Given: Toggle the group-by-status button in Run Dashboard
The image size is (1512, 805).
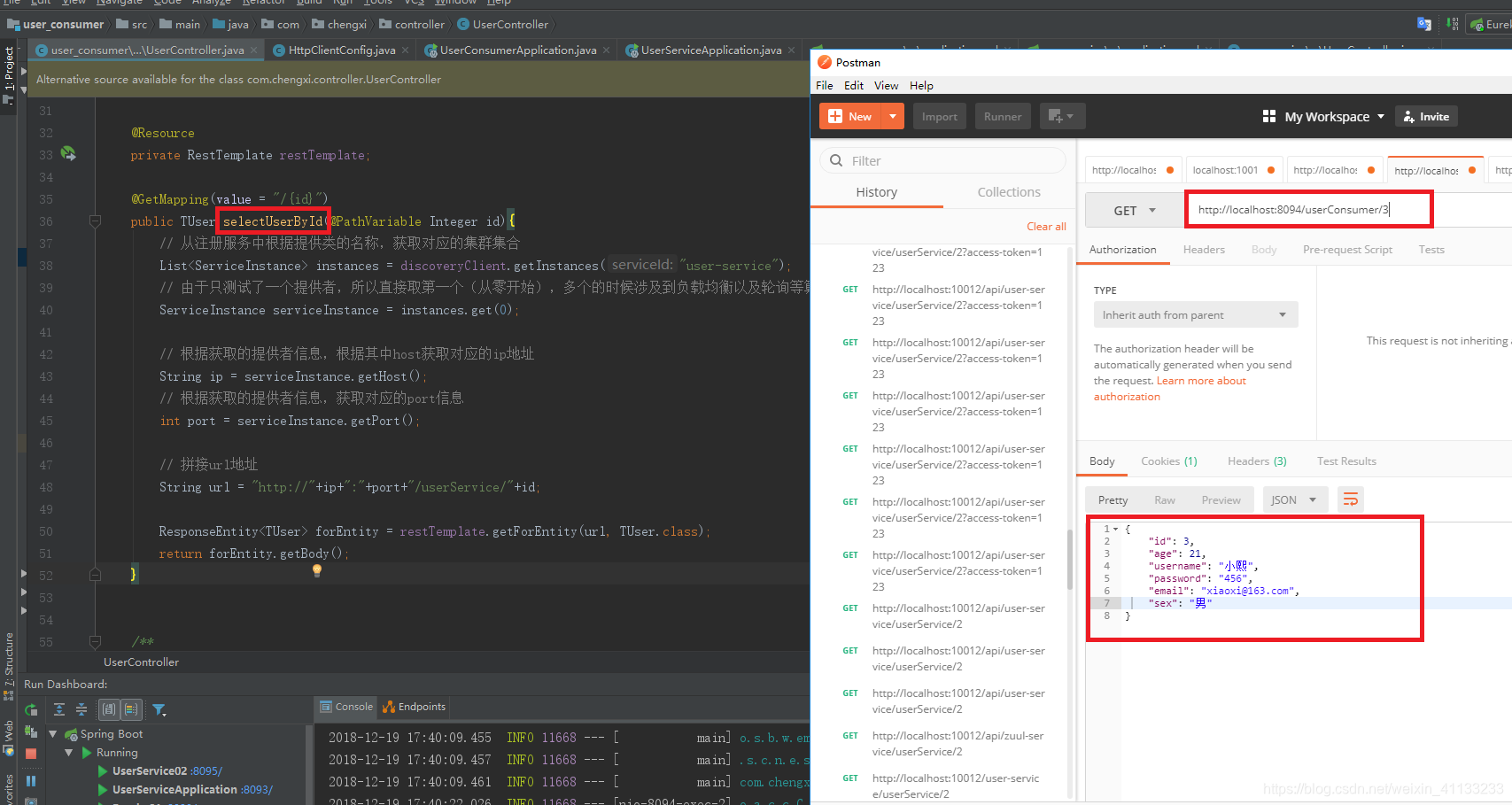Looking at the screenshot, I should pyautogui.click(x=131, y=709).
